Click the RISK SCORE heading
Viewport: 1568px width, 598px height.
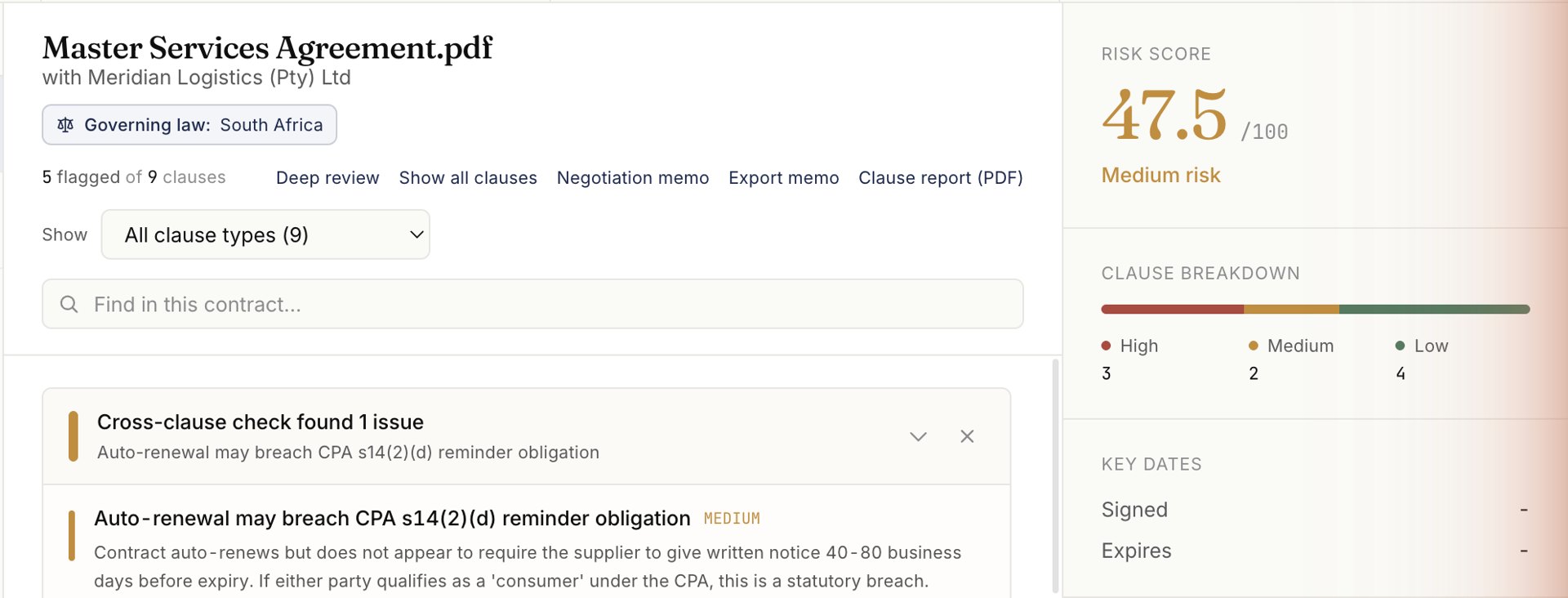coord(1156,54)
